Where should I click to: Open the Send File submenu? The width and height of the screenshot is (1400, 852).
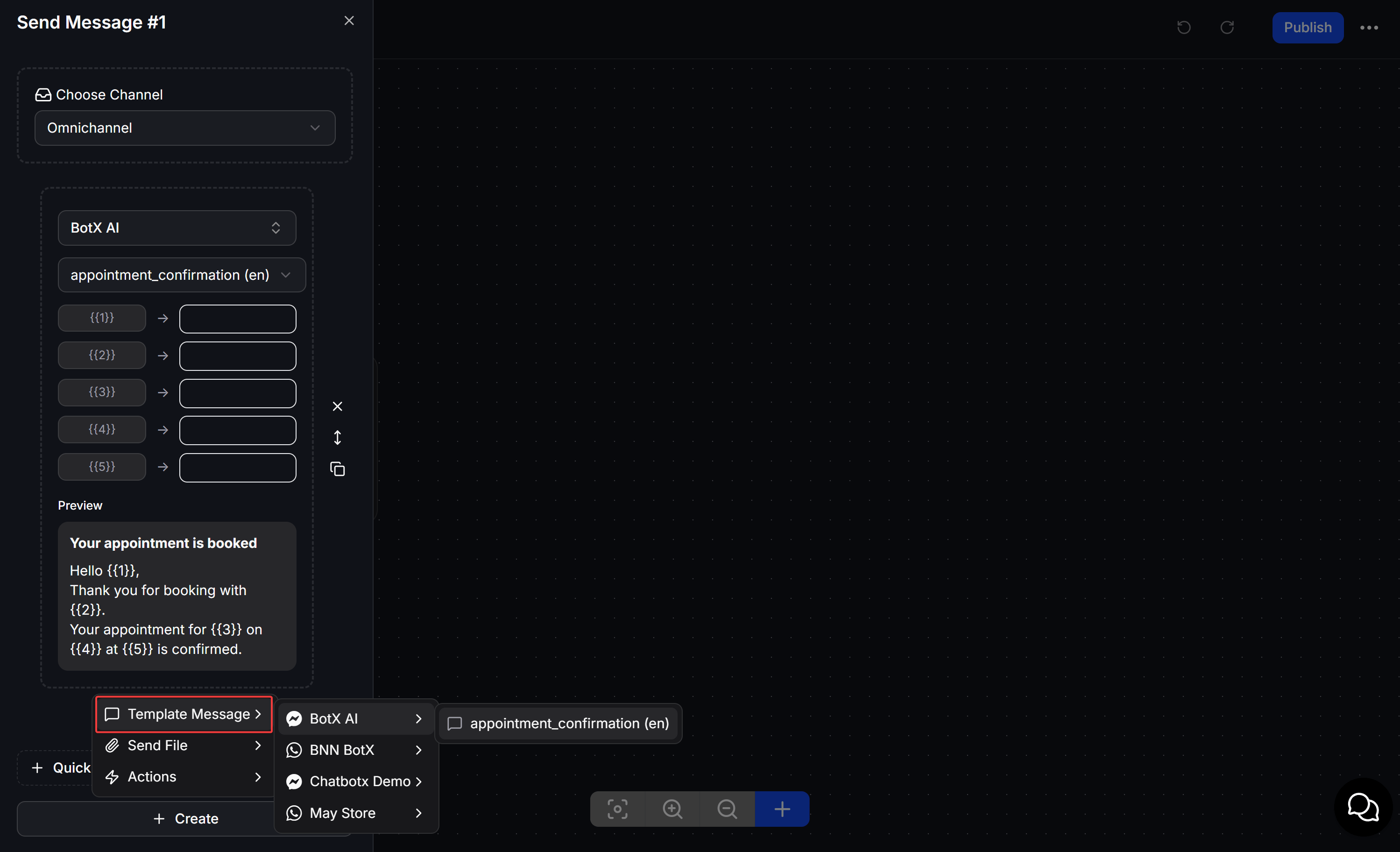coord(184,745)
